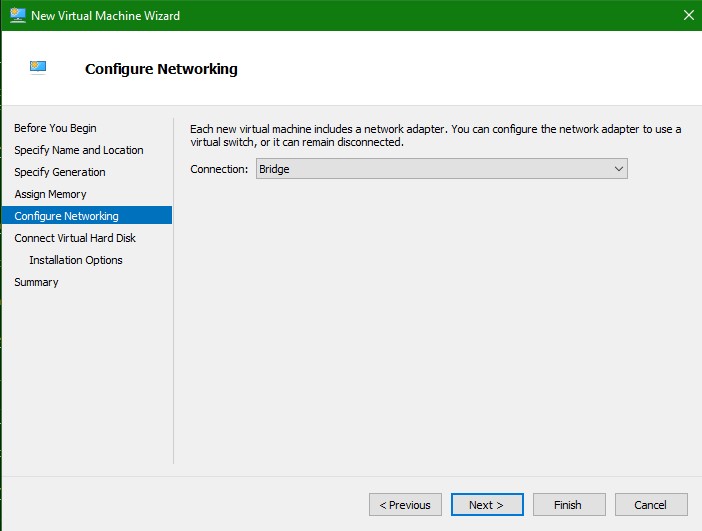Screen dimensions: 702x531
Task: Open the Connection combo box showing Bridge
Action: click(430, 169)
